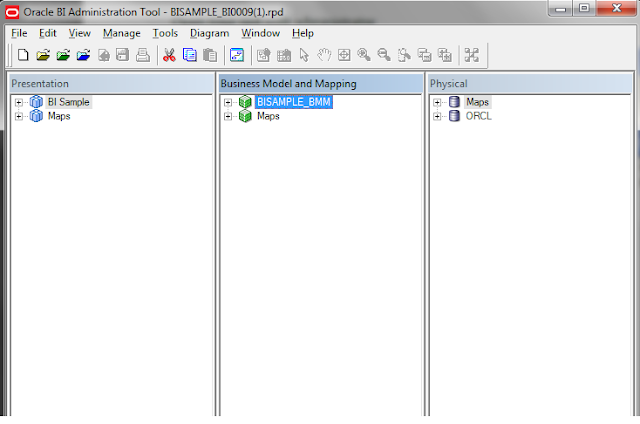Click the Oracle logo in title bar
This screenshot has width=640, height=424.
(x=12, y=12)
